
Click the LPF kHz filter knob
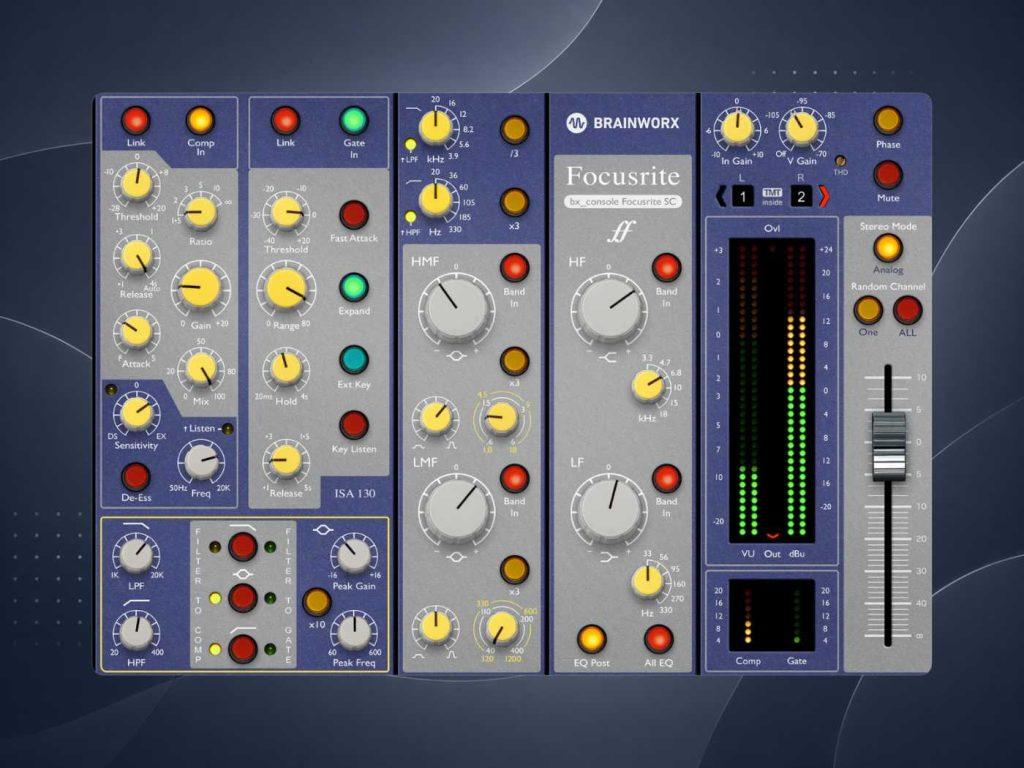(434, 127)
